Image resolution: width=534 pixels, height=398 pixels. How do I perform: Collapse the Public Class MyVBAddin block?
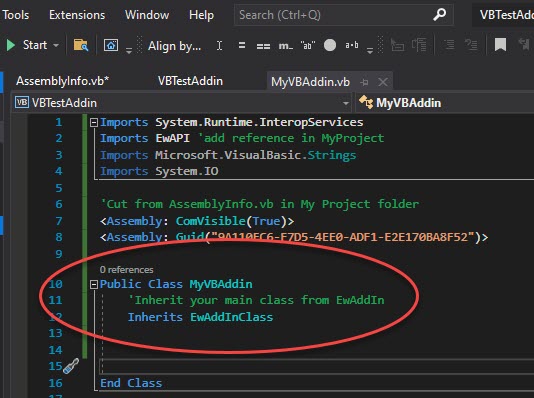point(94,284)
